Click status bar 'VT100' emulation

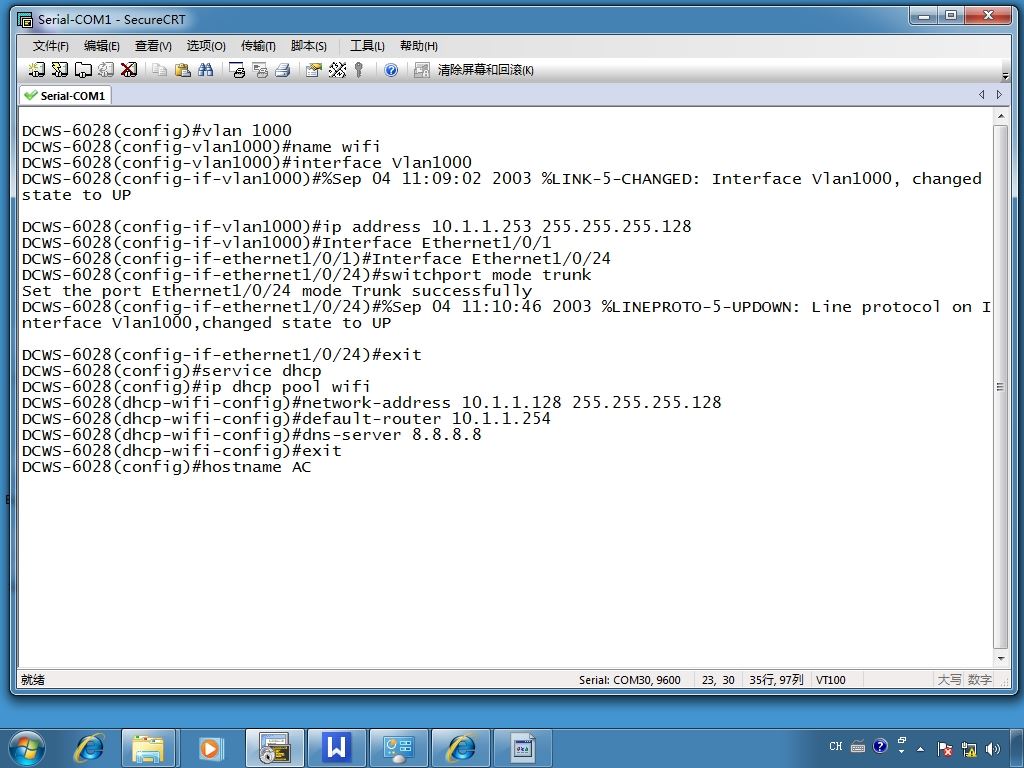point(831,680)
